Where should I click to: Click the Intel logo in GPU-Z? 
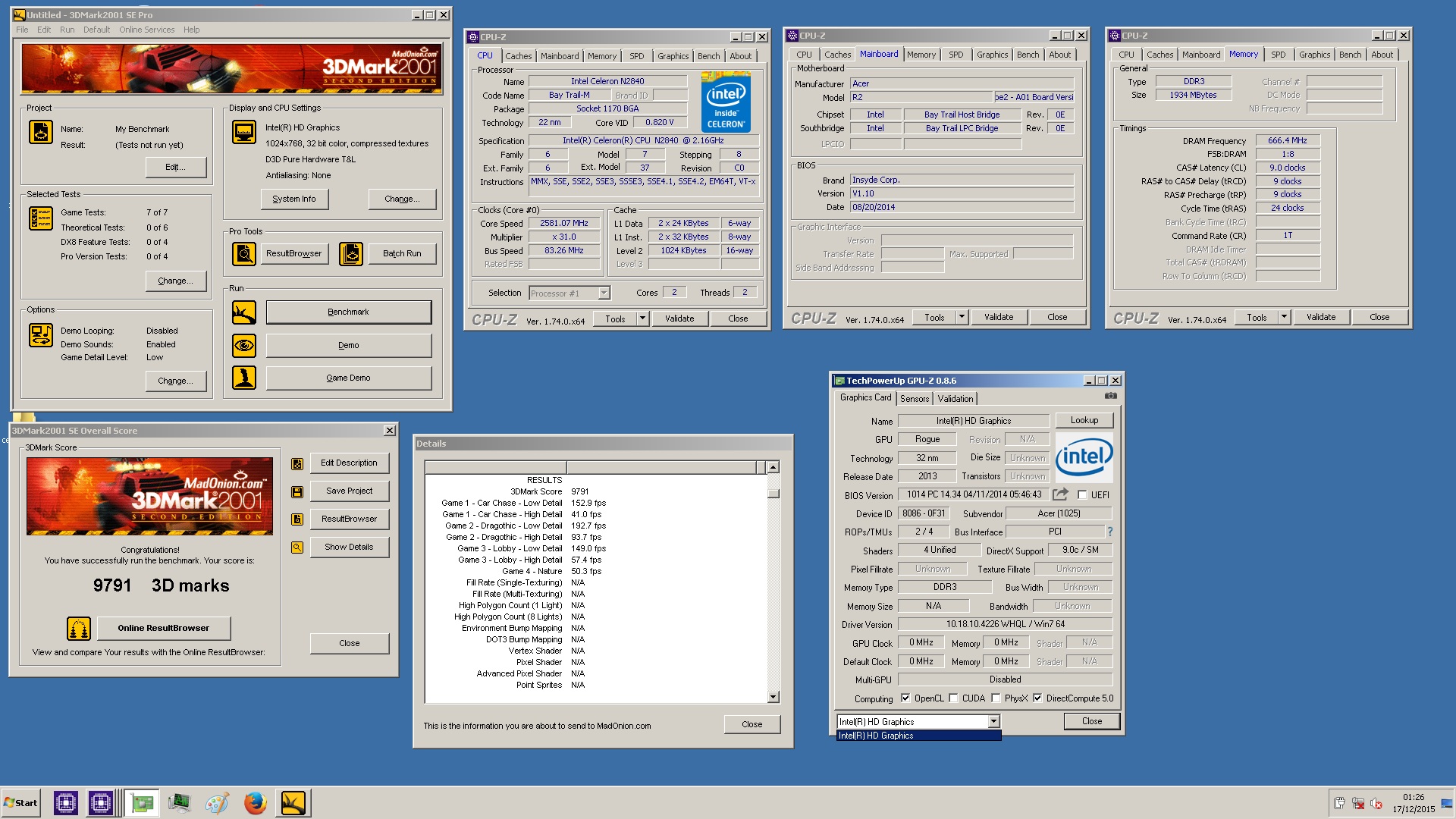[x=1084, y=457]
